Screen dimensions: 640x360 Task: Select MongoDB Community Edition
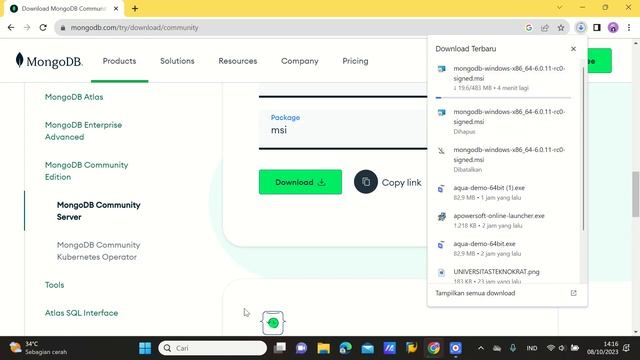pyautogui.click(x=87, y=171)
